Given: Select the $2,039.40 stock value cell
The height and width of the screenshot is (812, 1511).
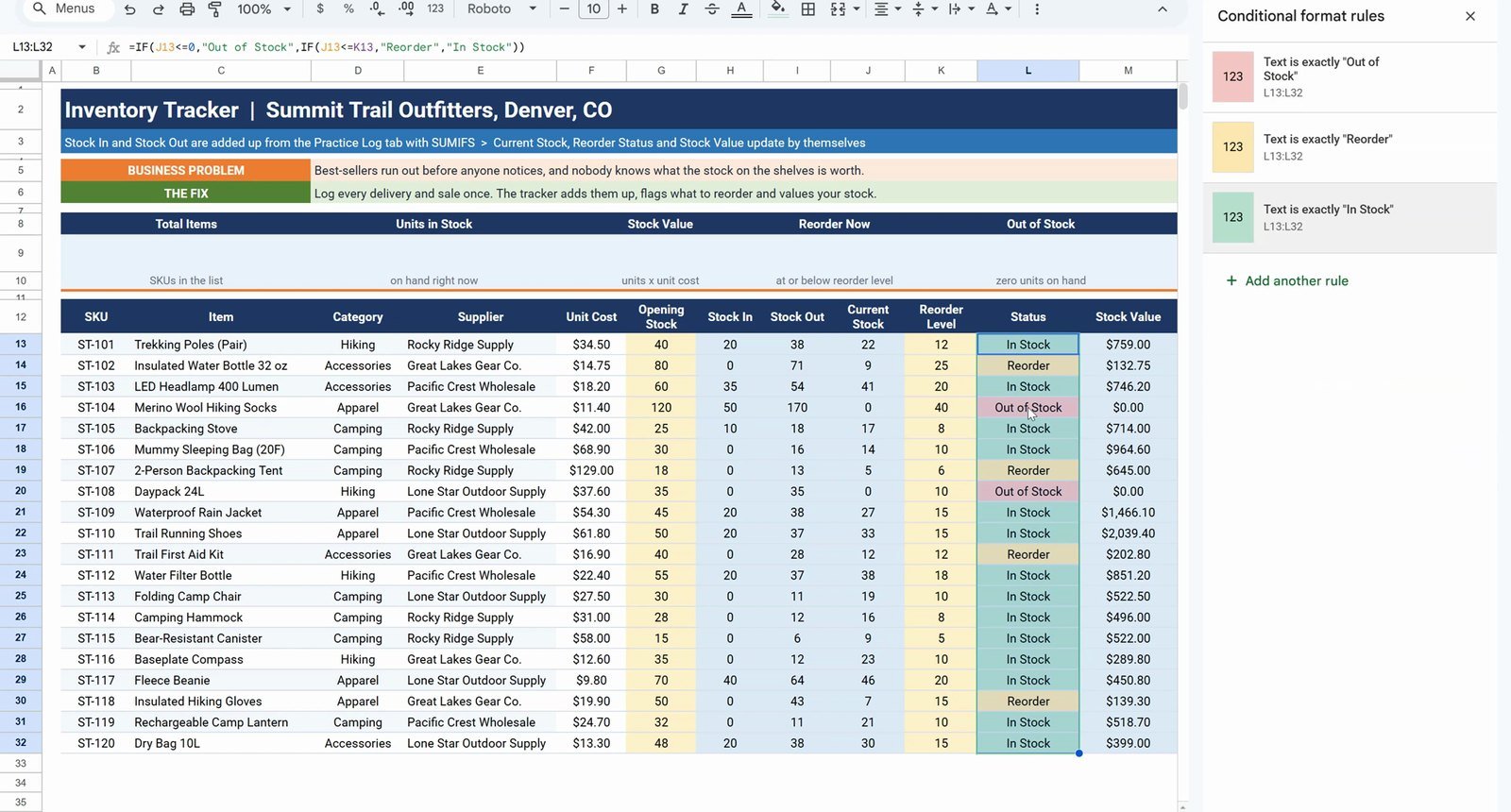Looking at the screenshot, I should [1128, 533].
